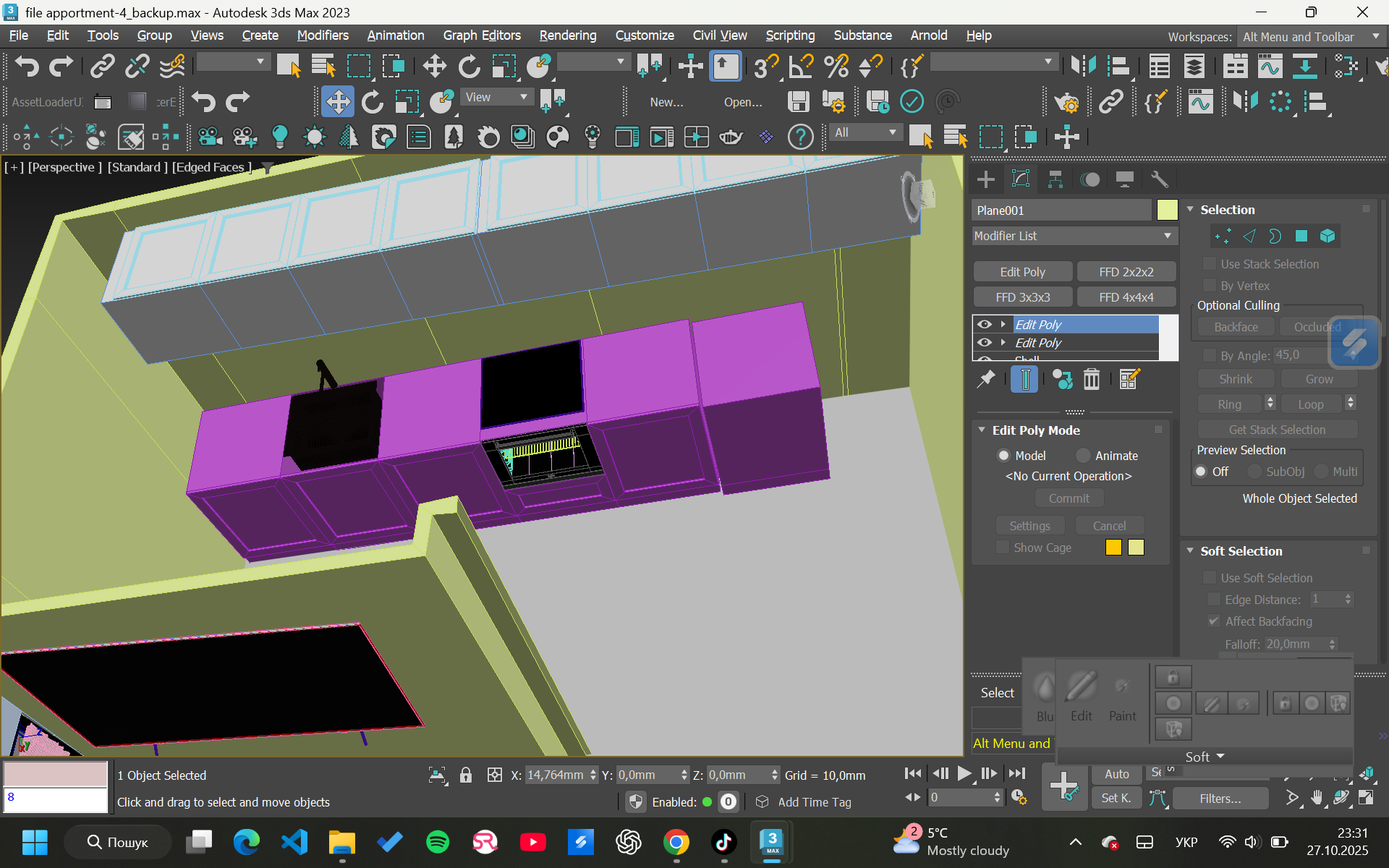Image resolution: width=1389 pixels, height=868 pixels.
Task: Toggle the Selection Lock padlock icon
Action: [x=466, y=775]
